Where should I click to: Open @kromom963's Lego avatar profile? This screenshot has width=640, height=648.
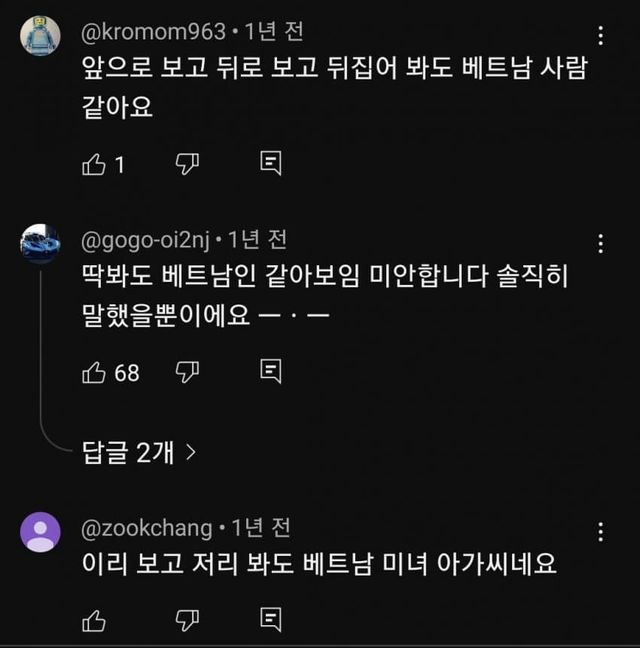click(40, 36)
